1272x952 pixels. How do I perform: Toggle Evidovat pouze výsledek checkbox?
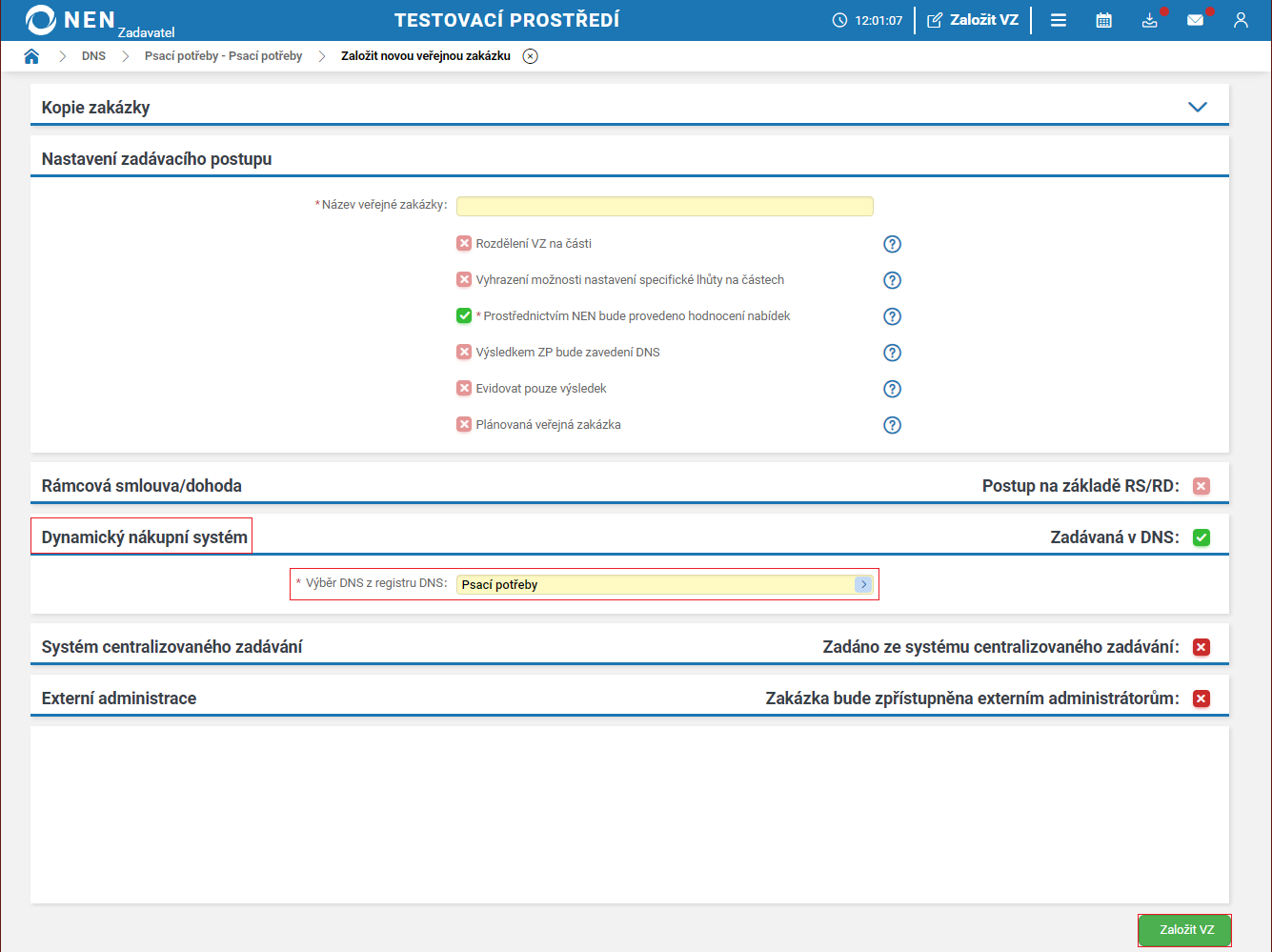pos(464,389)
